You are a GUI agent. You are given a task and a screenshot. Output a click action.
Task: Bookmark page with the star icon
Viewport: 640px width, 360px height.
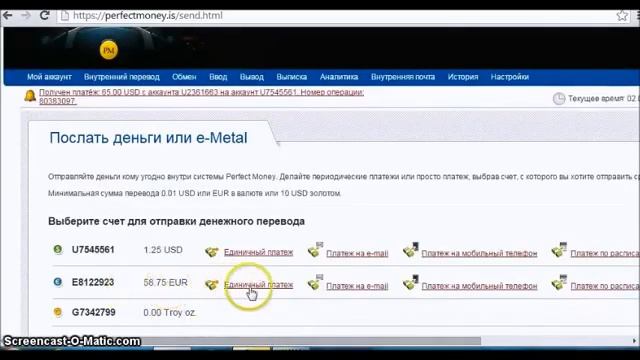[x=622, y=16]
